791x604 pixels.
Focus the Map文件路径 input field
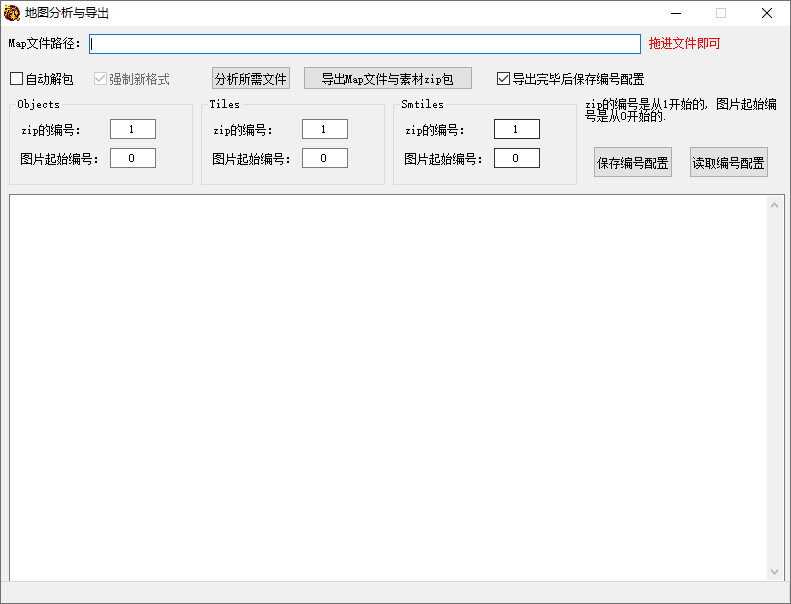(x=365, y=44)
